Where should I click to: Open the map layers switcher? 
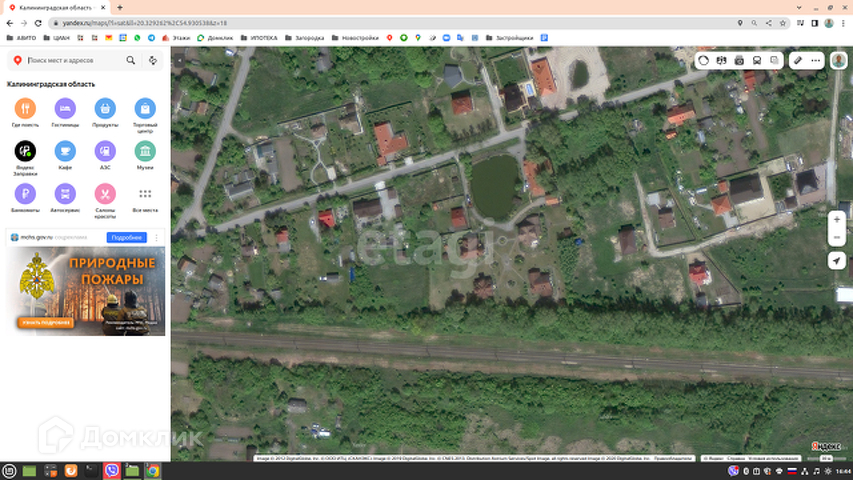tap(774, 60)
